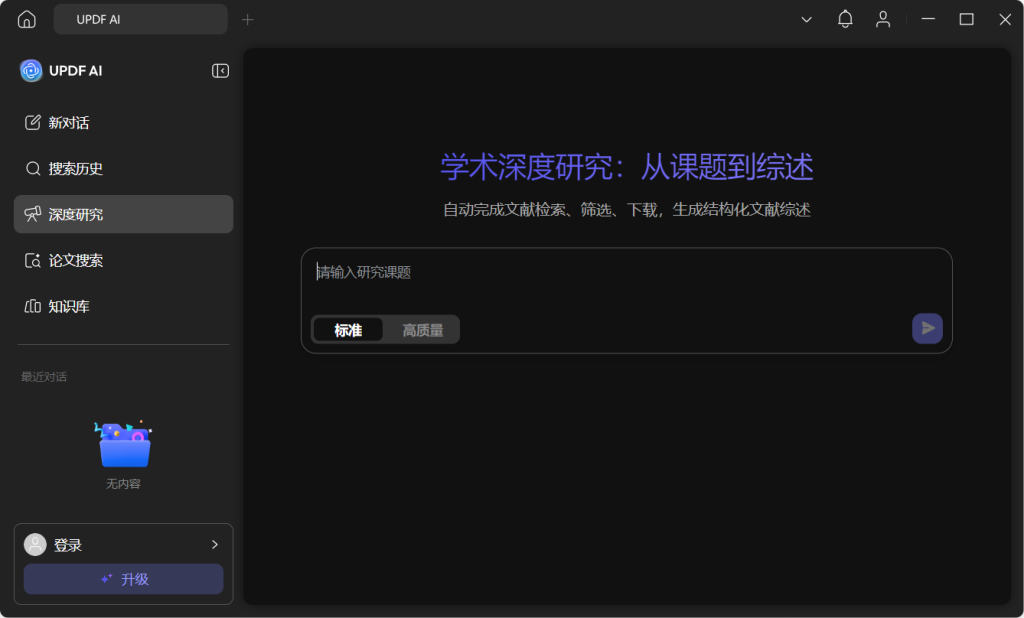Select 标准 mode
This screenshot has height=618, width=1024.
(x=348, y=330)
